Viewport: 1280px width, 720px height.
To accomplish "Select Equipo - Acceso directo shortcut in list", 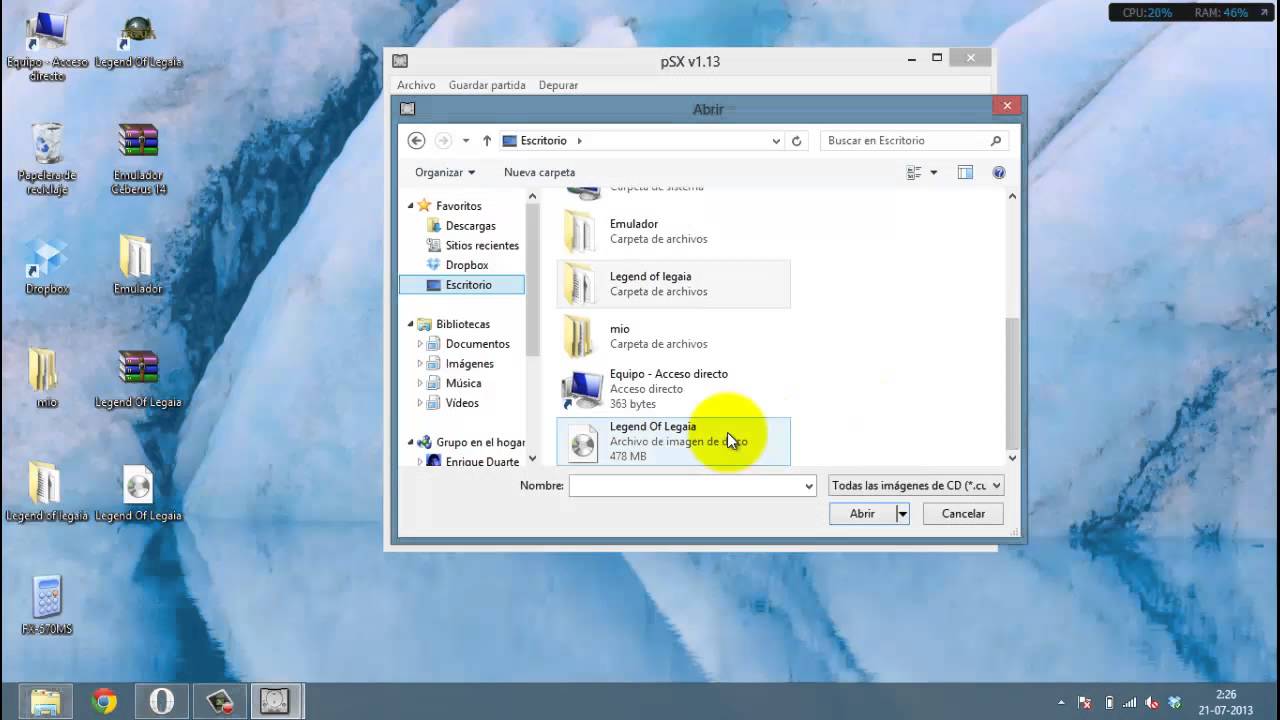I will click(x=673, y=388).
